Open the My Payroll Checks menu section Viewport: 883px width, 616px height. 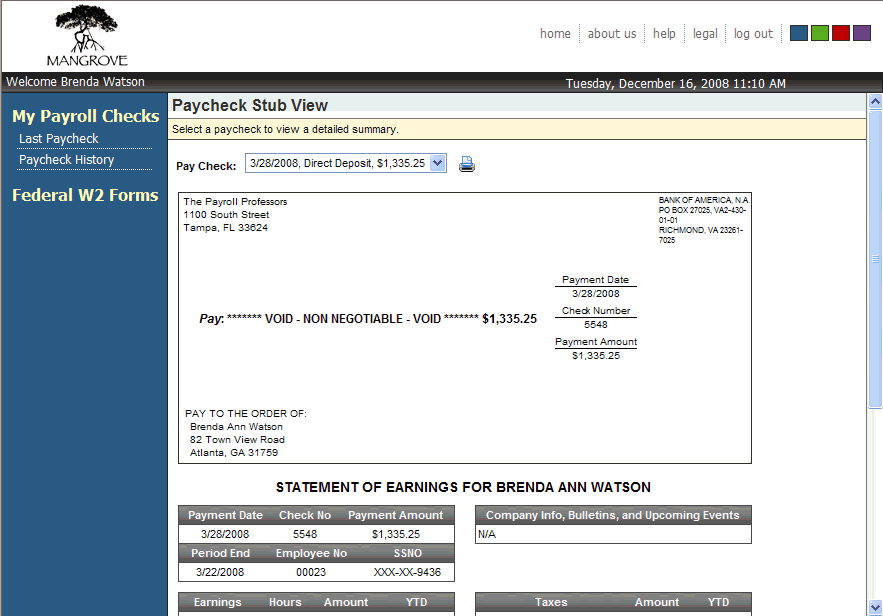click(85, 116)
